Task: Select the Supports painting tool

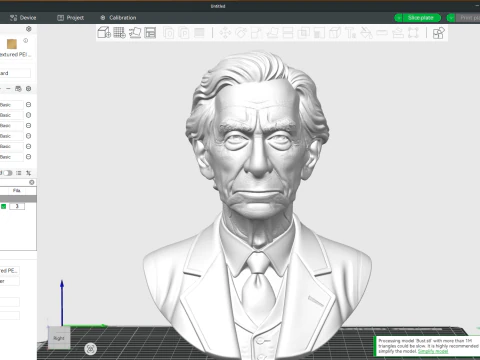Action: [319, 33]
